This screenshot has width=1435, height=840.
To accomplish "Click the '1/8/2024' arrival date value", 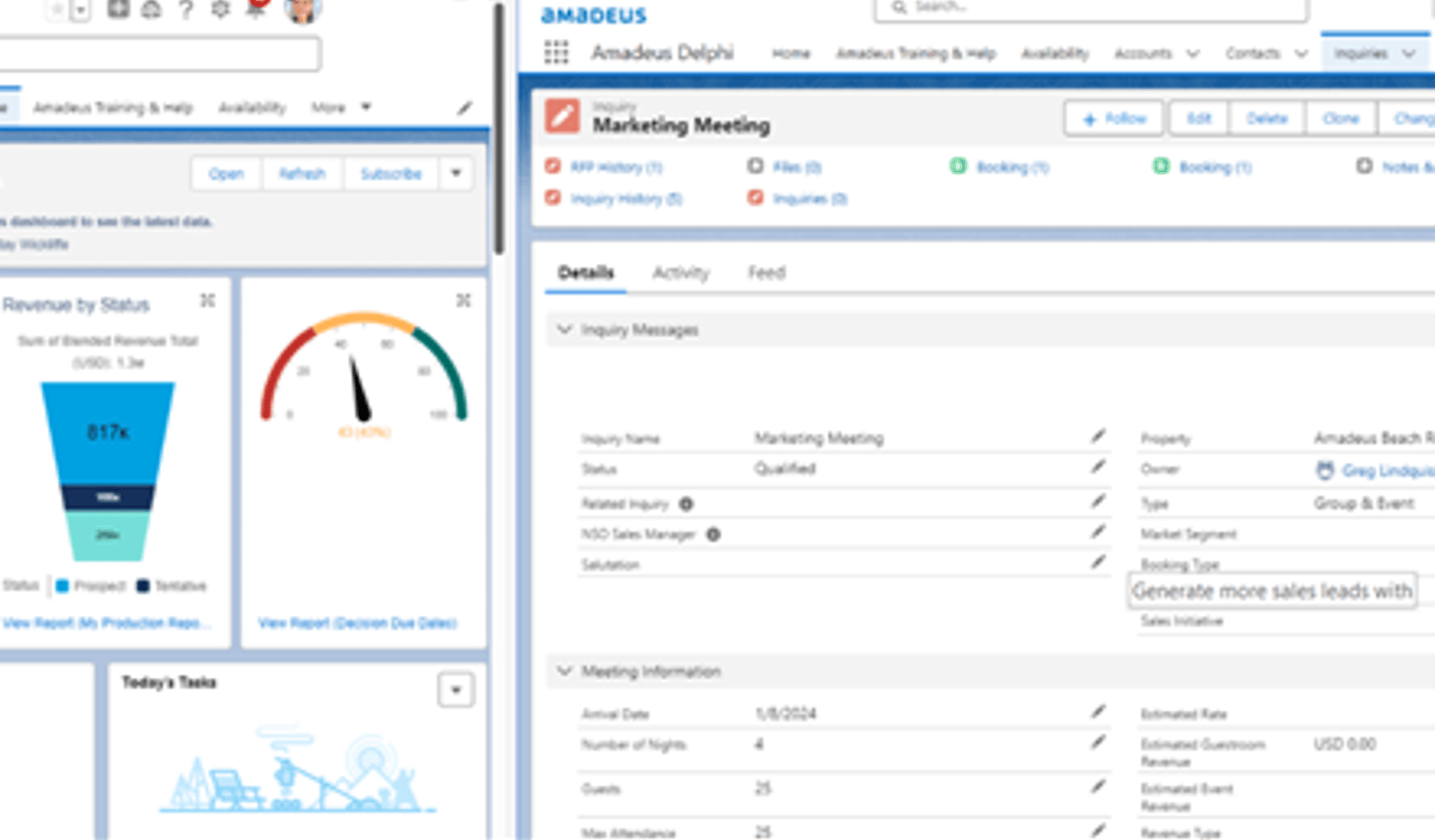I will (x=786, y=714).
